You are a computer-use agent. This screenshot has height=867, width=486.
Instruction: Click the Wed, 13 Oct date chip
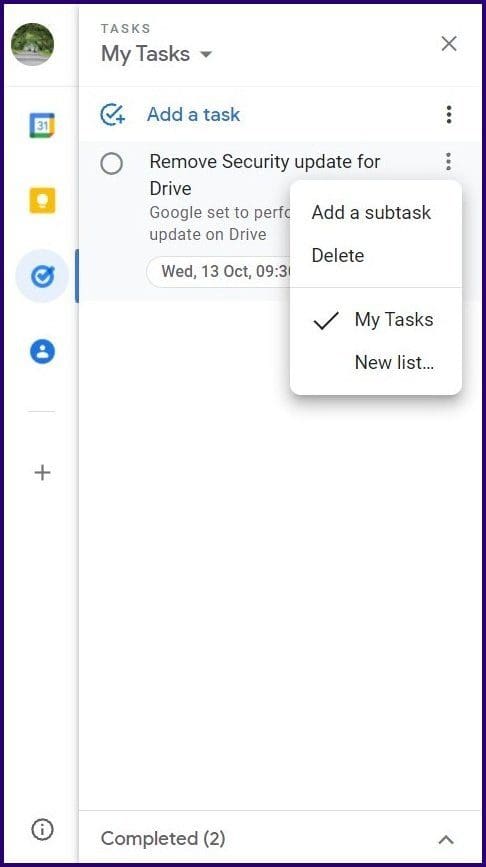[221, 272]
